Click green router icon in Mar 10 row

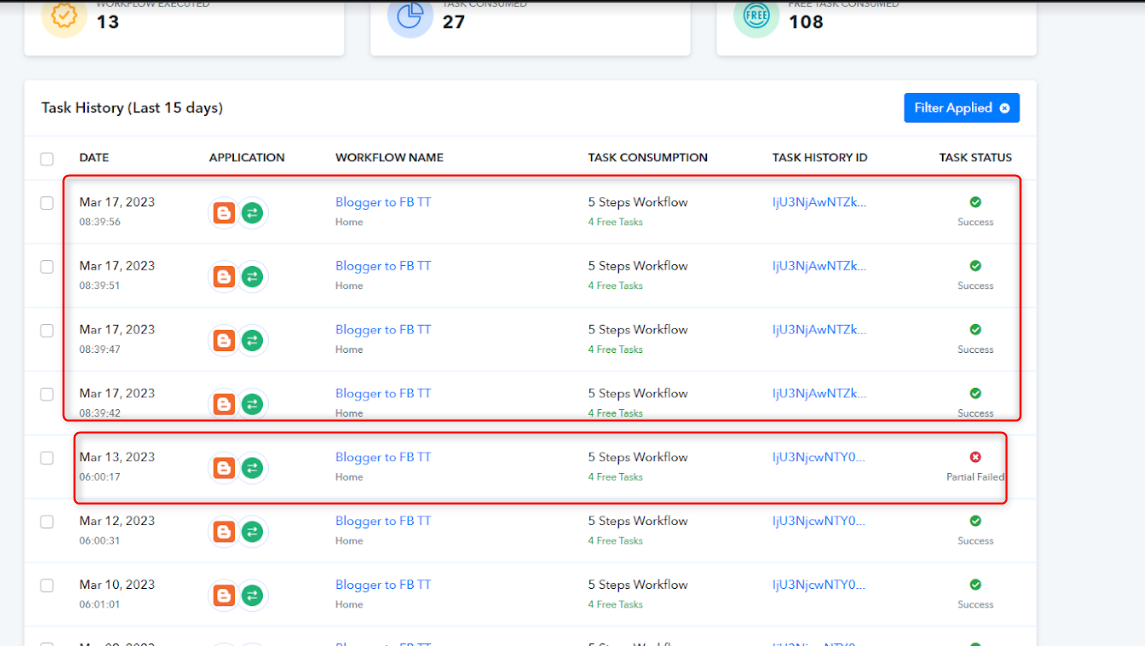tap(253, 595)
